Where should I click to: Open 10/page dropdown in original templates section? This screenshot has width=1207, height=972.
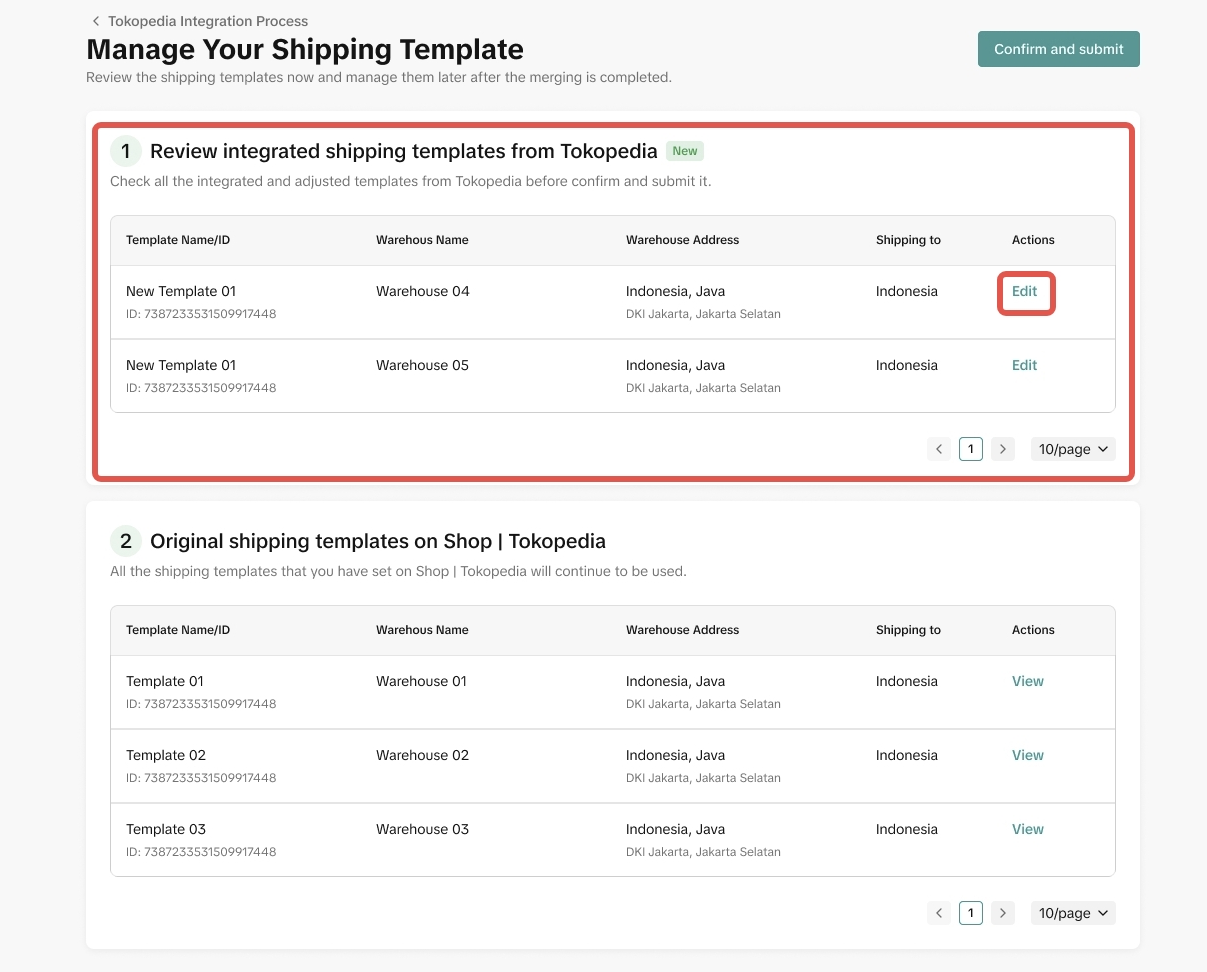pyautogui.click(x=1073, y=913)
